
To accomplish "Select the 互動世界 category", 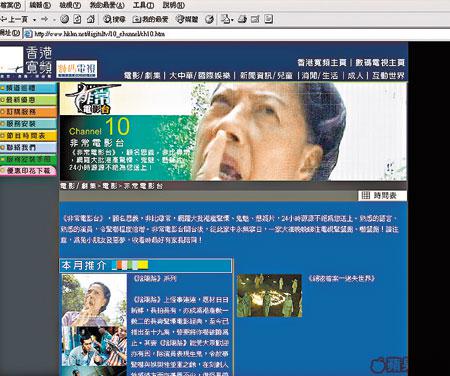I will tap(388, 76).
